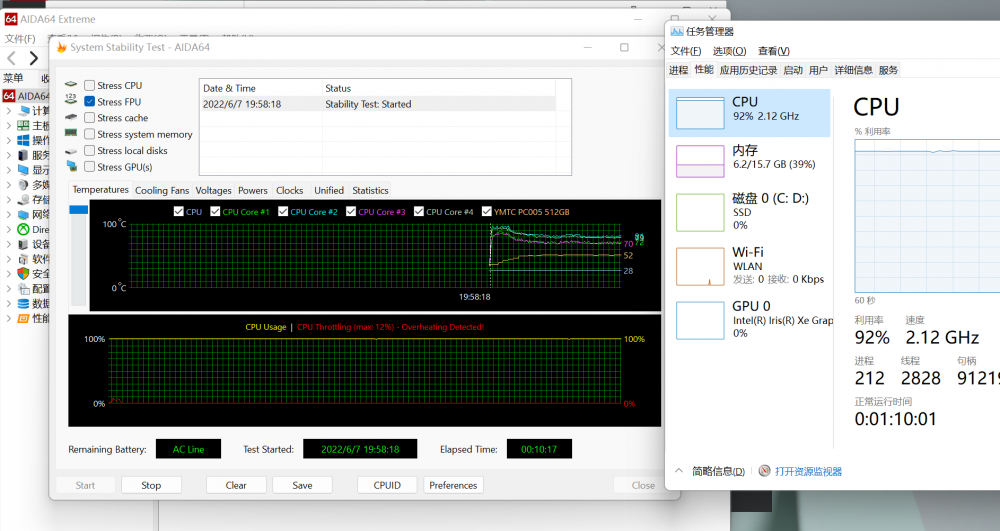The image size is (1000, 531).
Task: Switch to Task Manager 进程 tab
Action: coord(679,70)
